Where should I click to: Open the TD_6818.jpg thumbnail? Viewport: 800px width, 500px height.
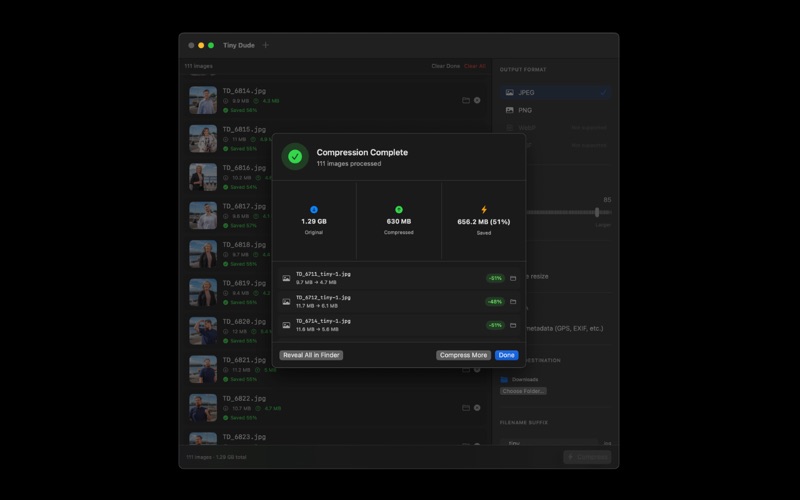[x=203, y=254]
